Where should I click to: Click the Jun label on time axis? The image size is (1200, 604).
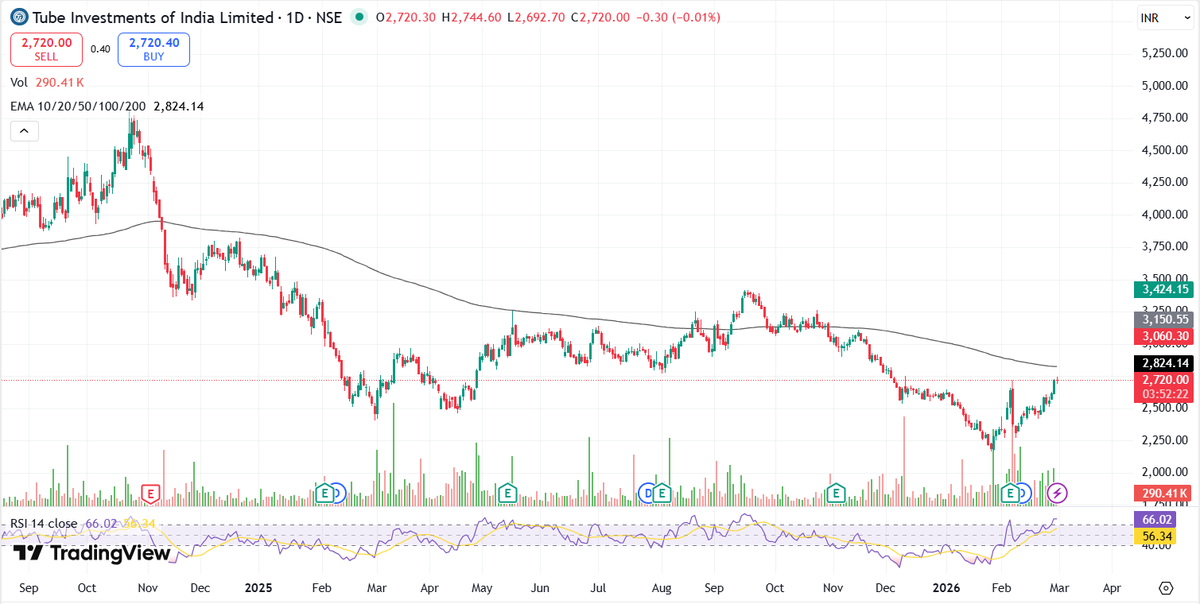pos(541,588)
